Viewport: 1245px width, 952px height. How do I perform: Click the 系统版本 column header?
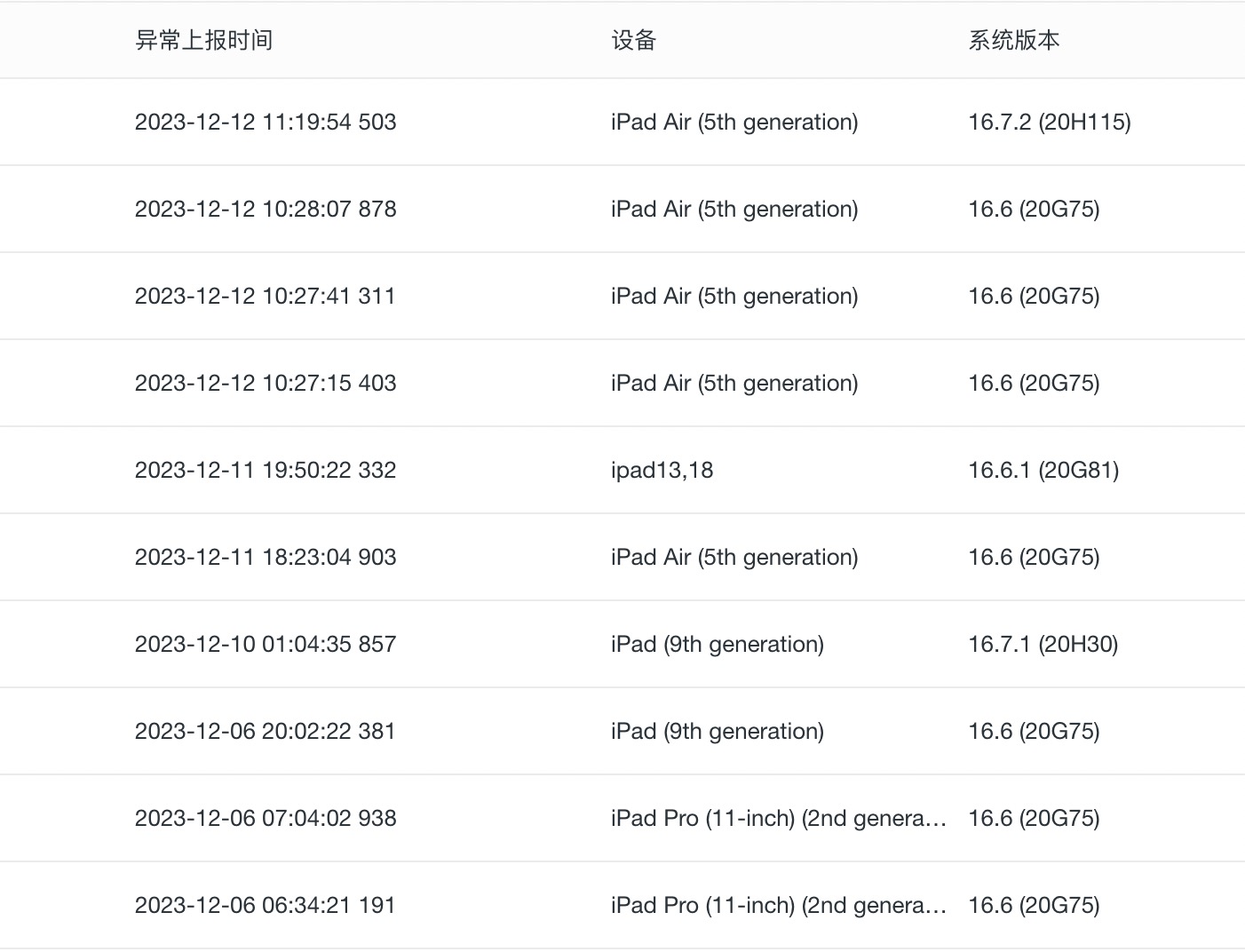pyautogui.click(x=1013, y=40)
